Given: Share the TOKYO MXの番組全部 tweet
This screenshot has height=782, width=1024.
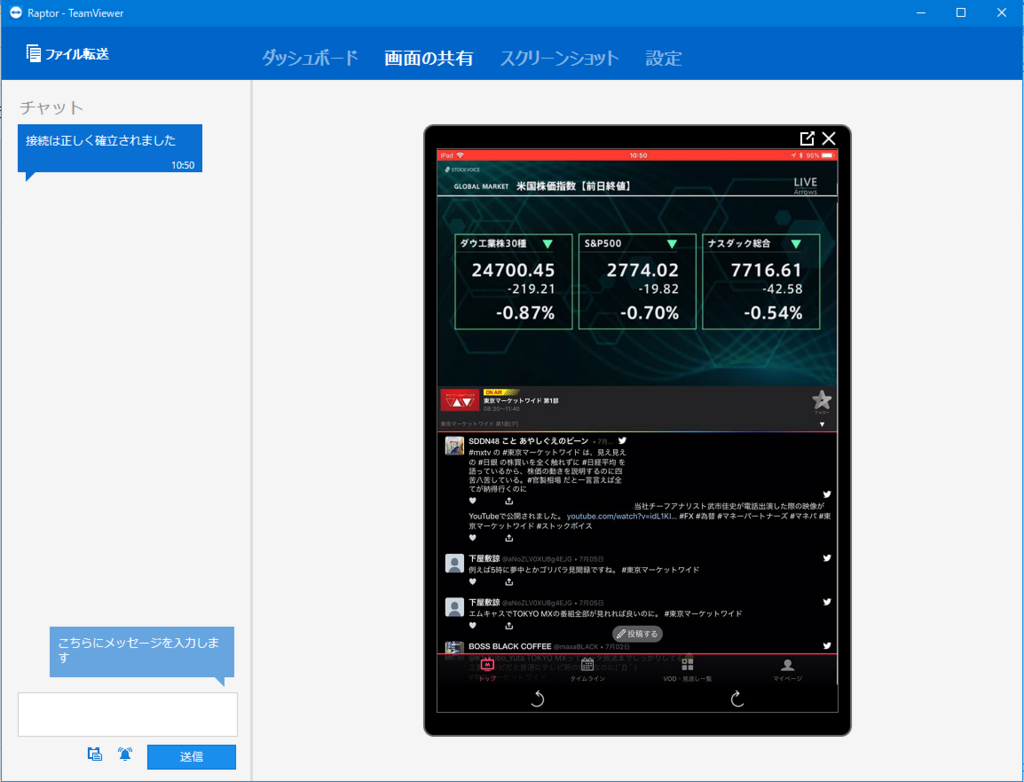Looking at the screenshot, I should point(509,626).
